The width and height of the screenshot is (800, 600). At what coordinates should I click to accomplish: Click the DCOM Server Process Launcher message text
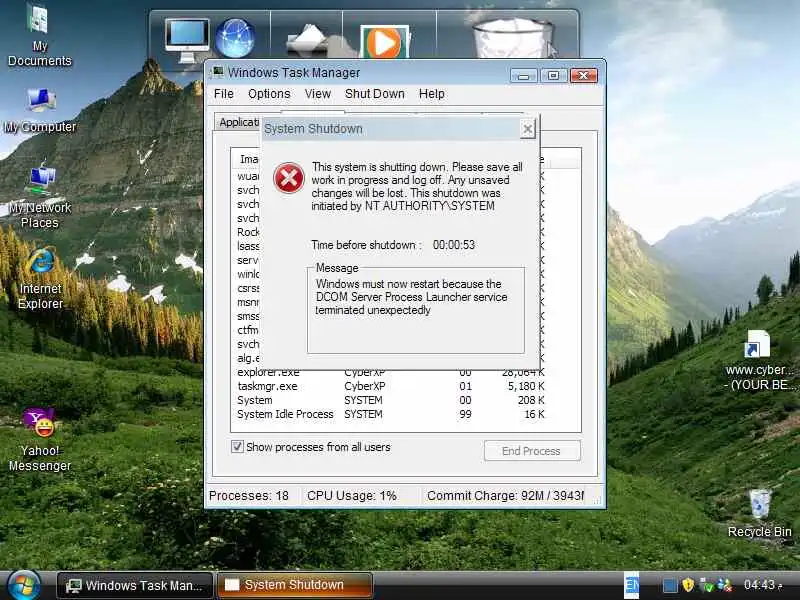[411, 297]
